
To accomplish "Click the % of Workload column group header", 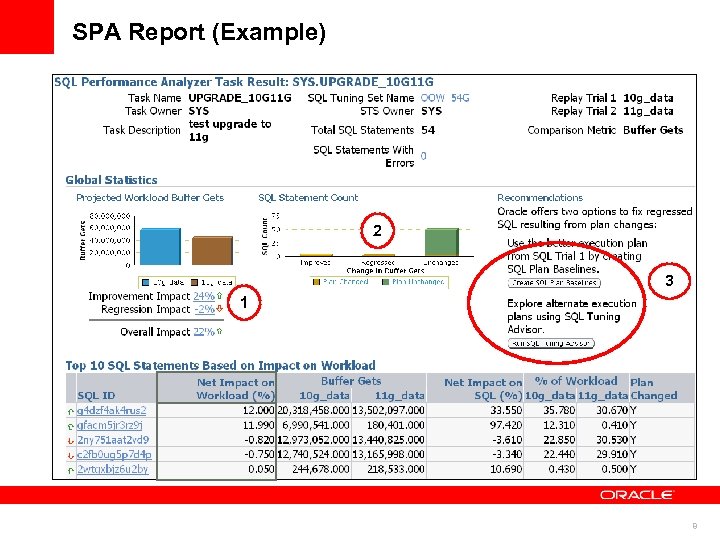I will pyautogui.click(x=576, y=381).
